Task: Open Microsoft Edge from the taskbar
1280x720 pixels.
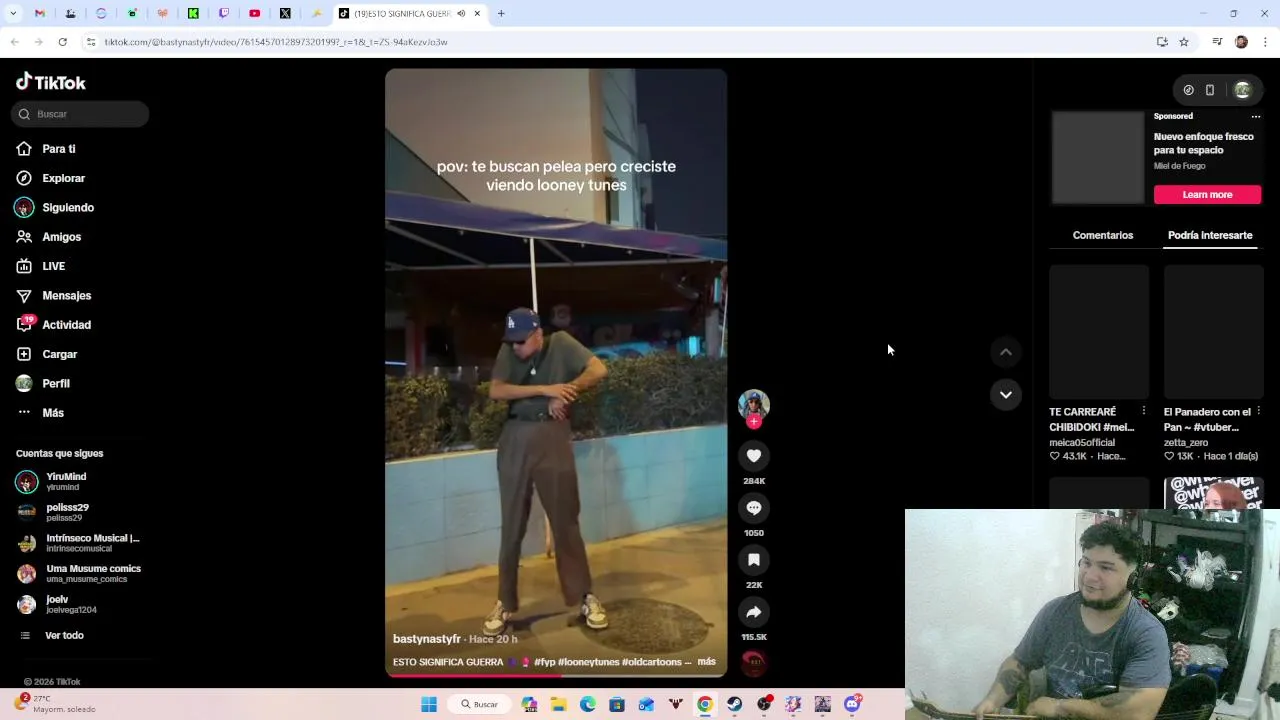Action: point(587,704)
